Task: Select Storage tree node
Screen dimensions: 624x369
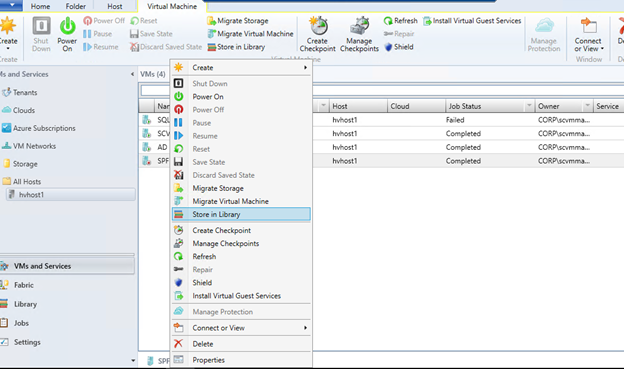Action: pyautogui.click(x=20, y=164)
